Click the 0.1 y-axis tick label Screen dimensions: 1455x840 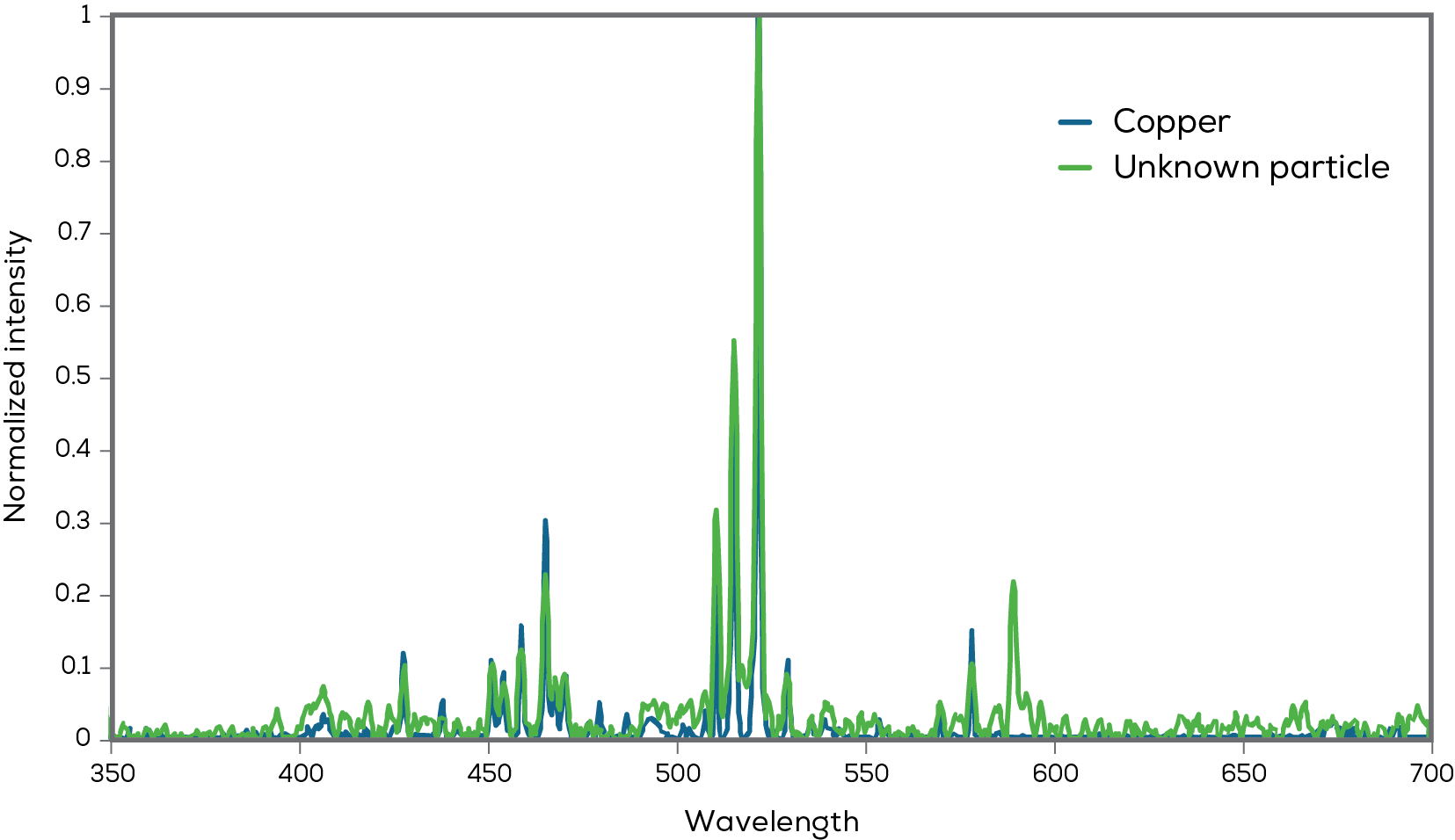tap(76, 666)
